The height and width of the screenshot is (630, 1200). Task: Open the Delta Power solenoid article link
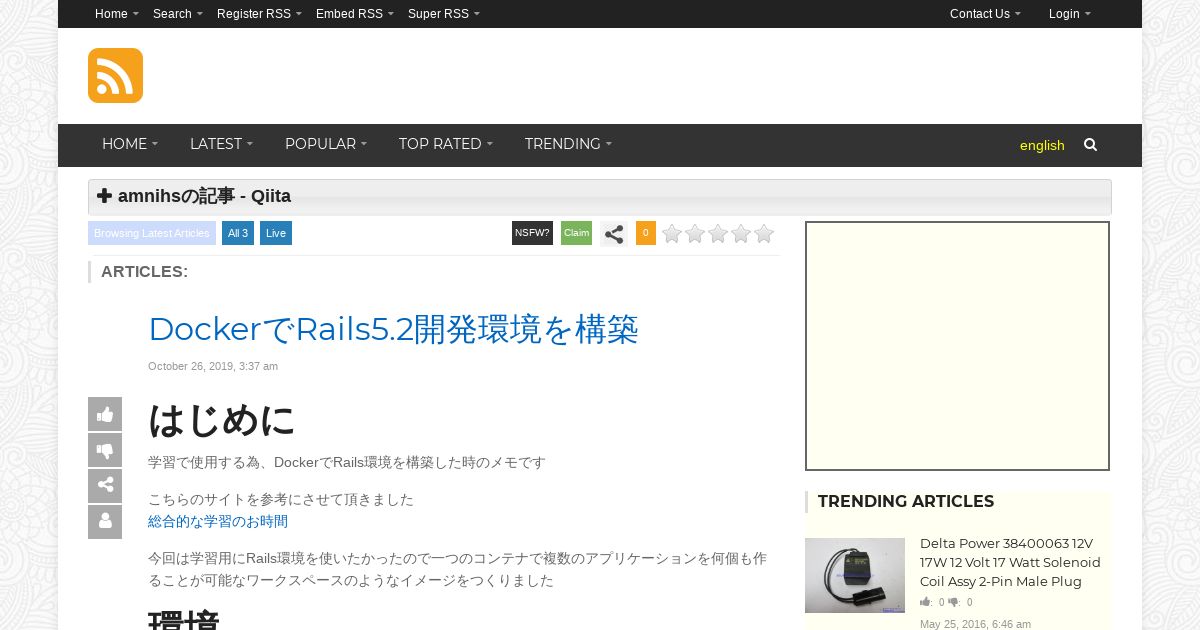tap(1010, 562)
